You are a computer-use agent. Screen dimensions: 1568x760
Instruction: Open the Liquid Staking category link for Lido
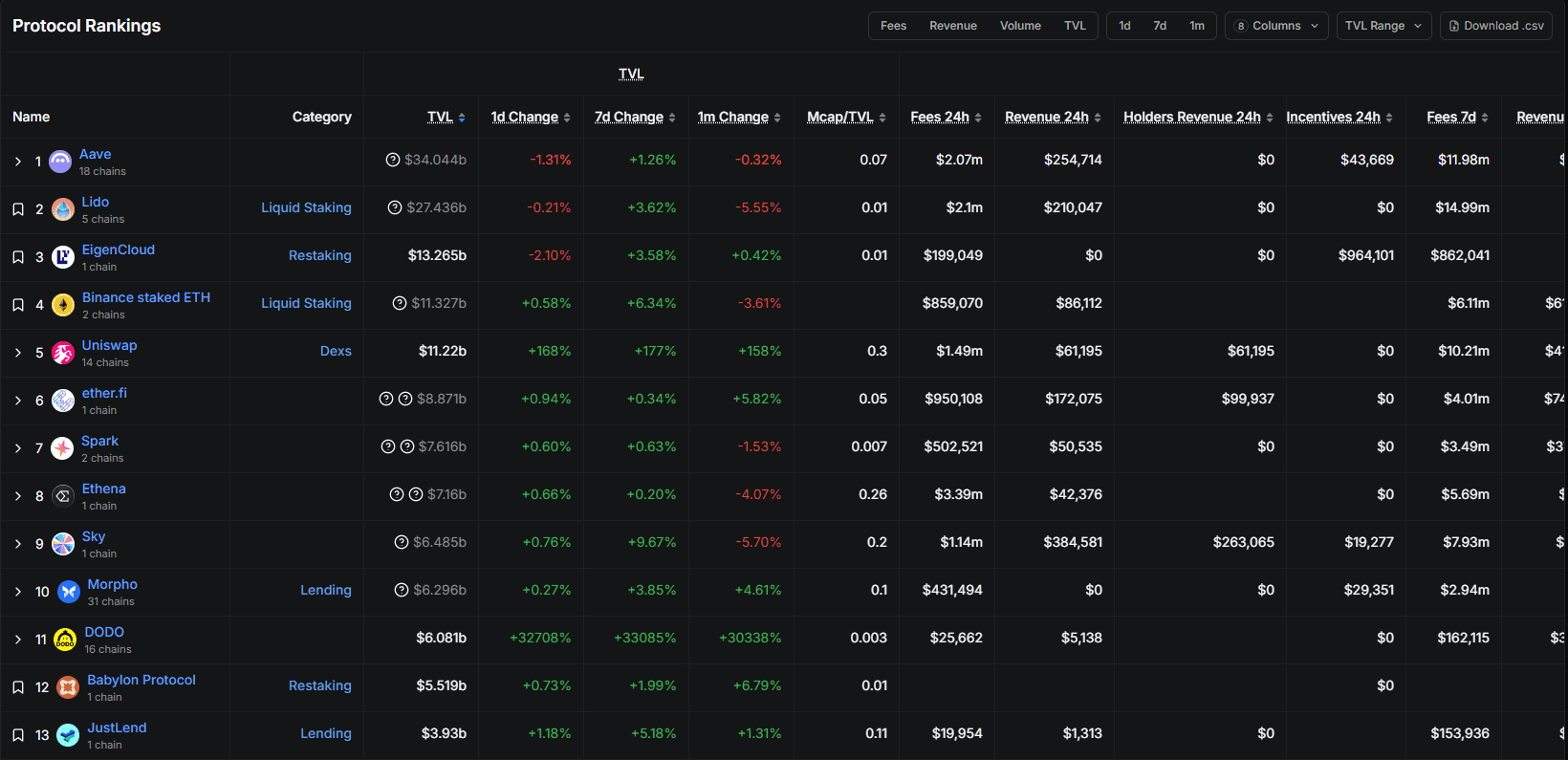[x=306, y=207]
